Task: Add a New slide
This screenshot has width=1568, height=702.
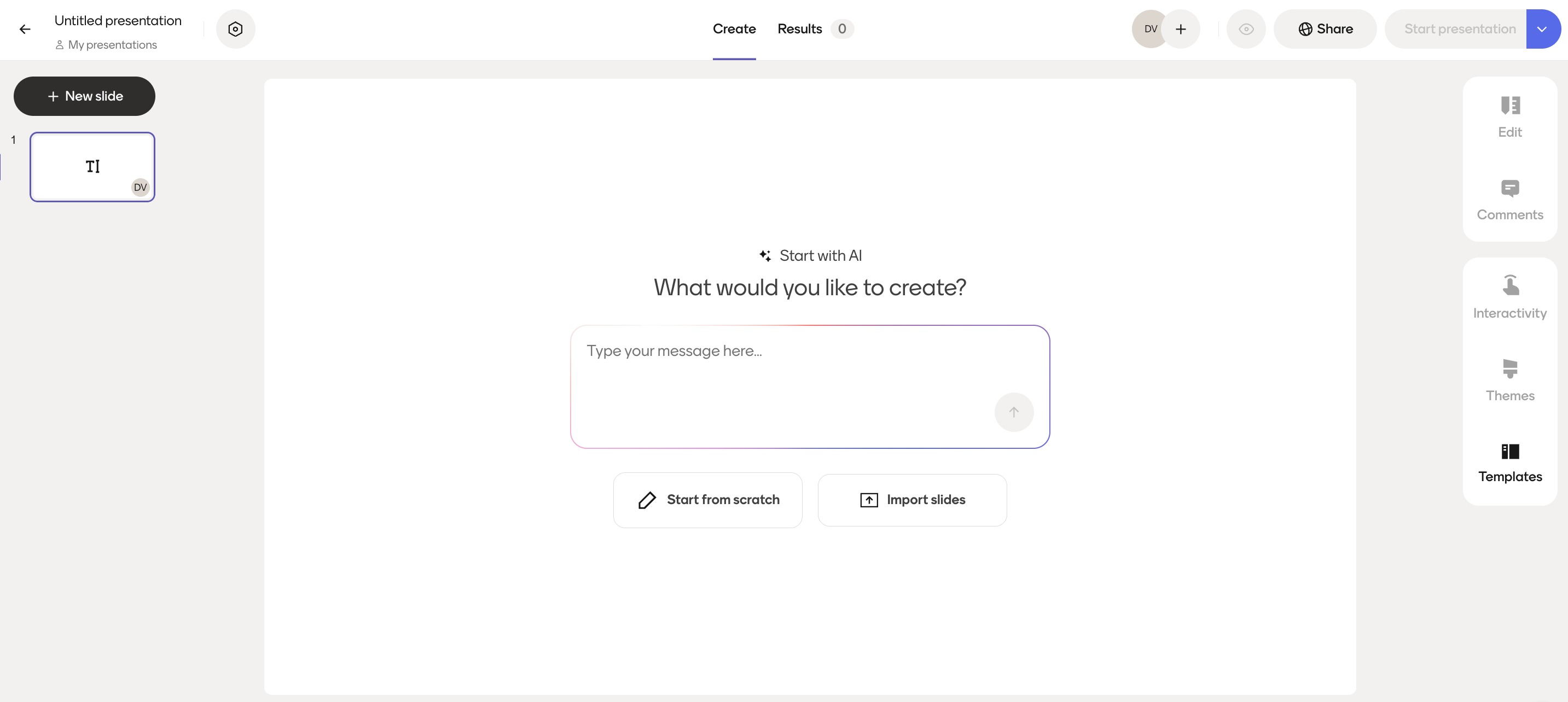Action: point(85,96)
